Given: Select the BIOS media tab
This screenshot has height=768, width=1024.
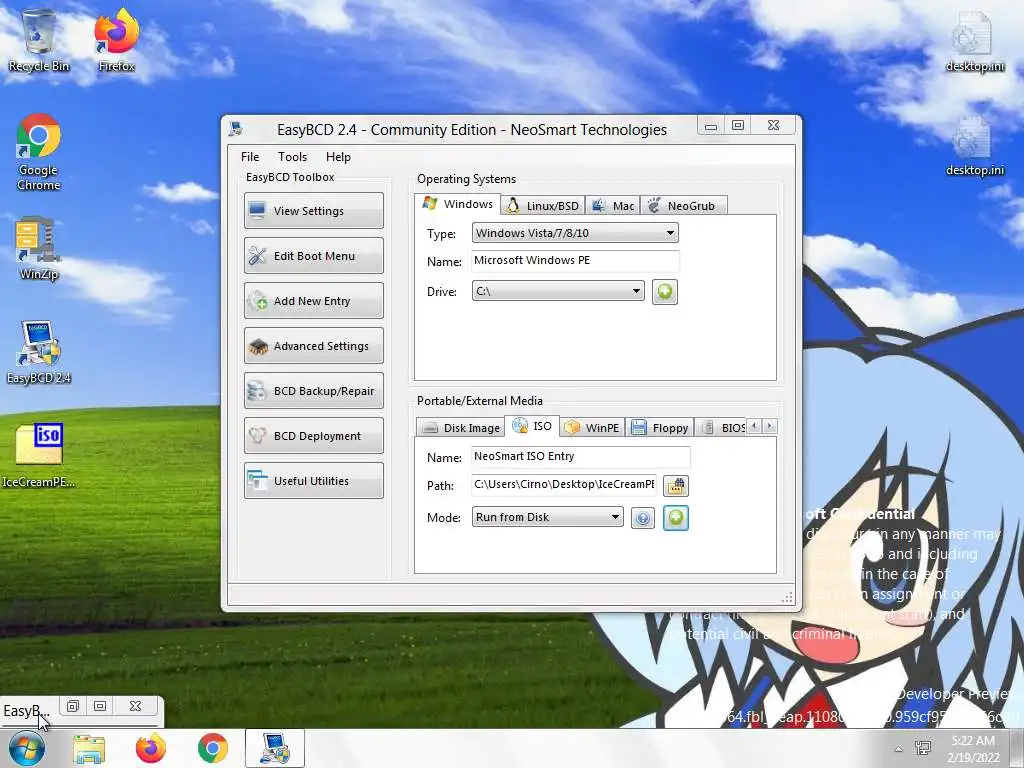Looking at the screenshot, I should 722,428.
